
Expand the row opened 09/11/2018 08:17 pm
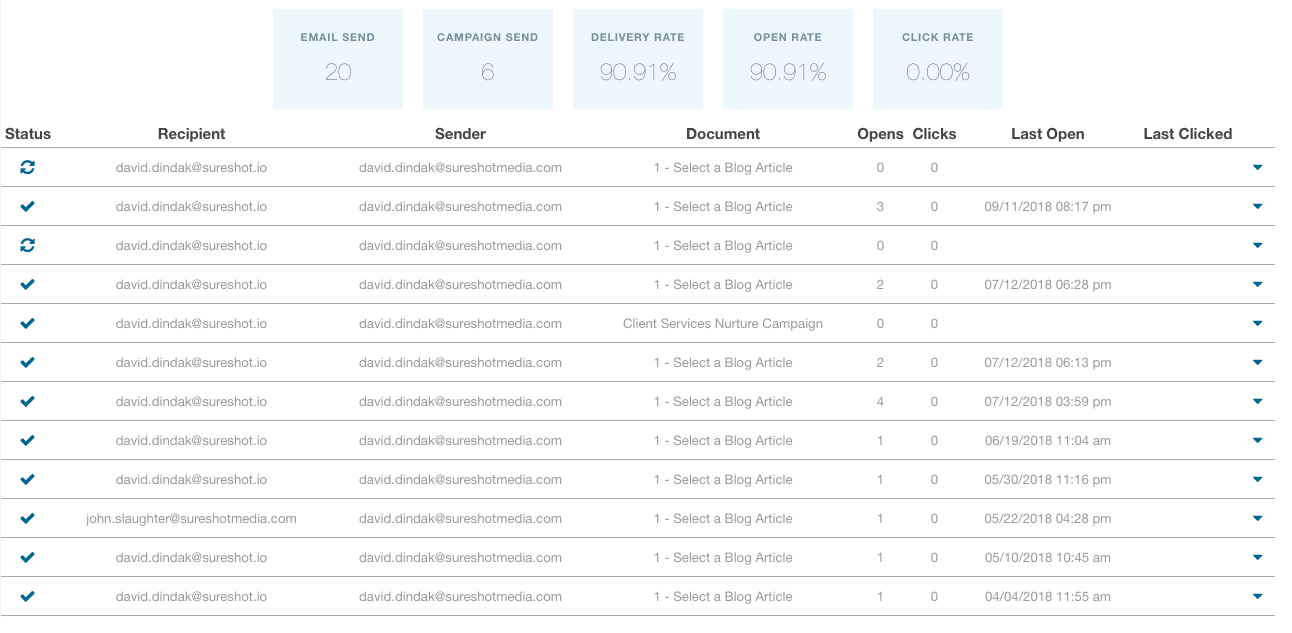tap(1258, 207)
